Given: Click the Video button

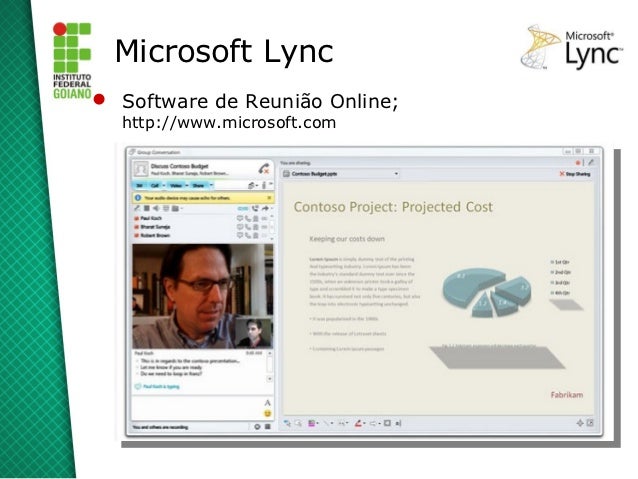Looking at the screenshot, I should (x=176, y=186).
